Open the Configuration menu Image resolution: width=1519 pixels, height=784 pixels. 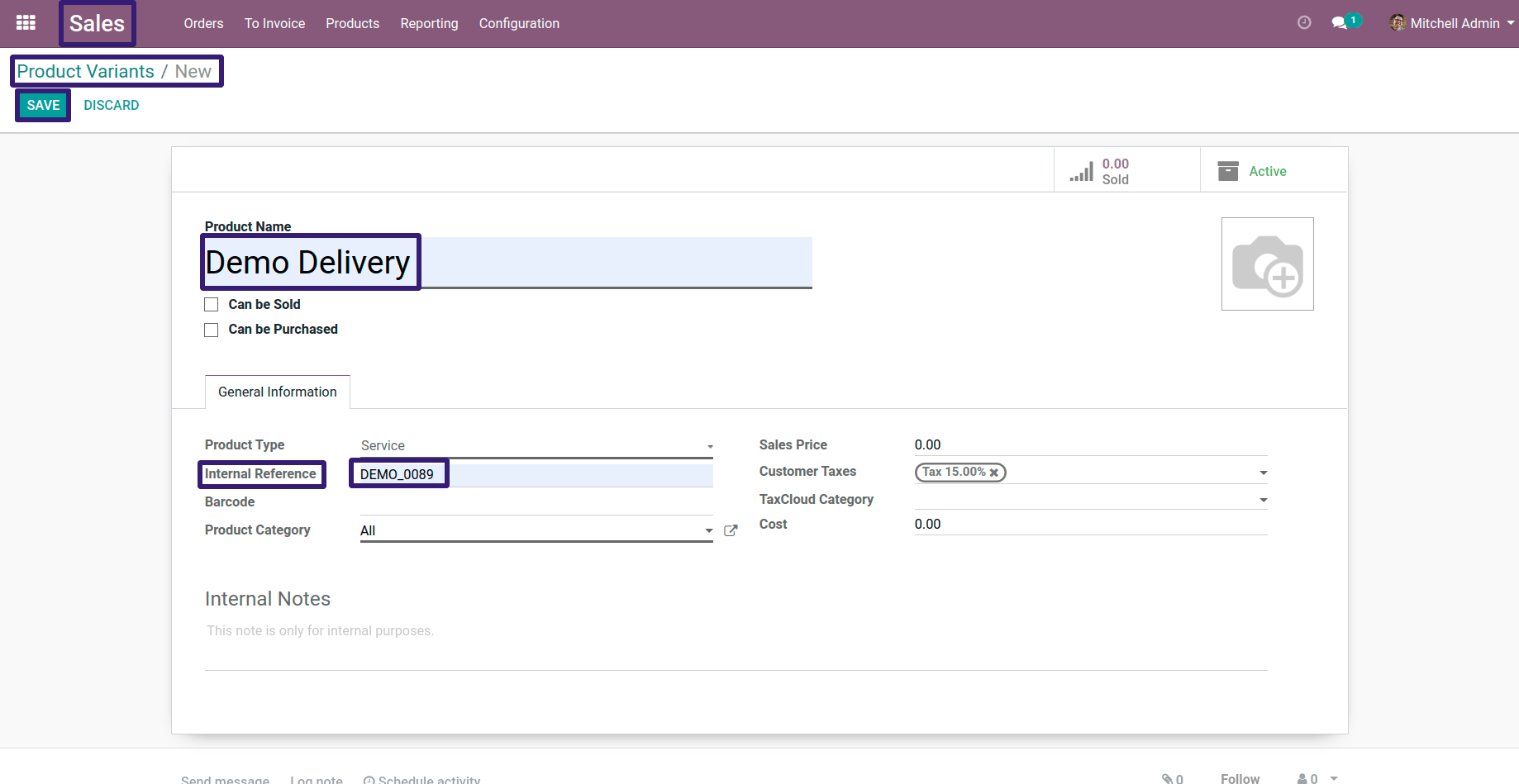coord(519,23)
